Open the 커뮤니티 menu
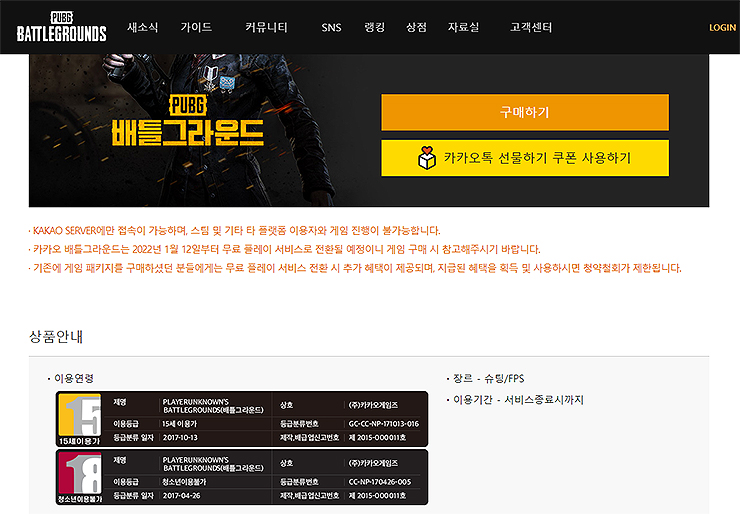The image size is (740, 514). tap(266, 27)
